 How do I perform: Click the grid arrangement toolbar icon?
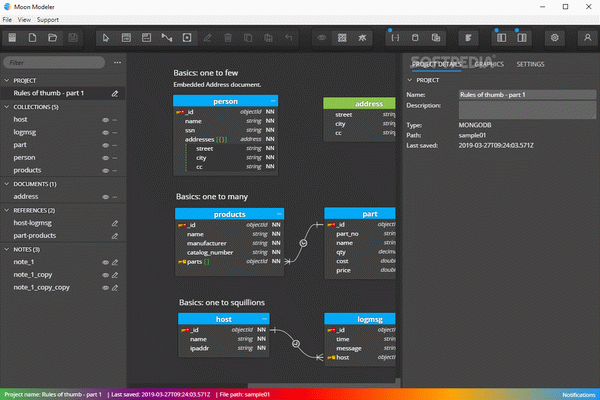(342, 38)
